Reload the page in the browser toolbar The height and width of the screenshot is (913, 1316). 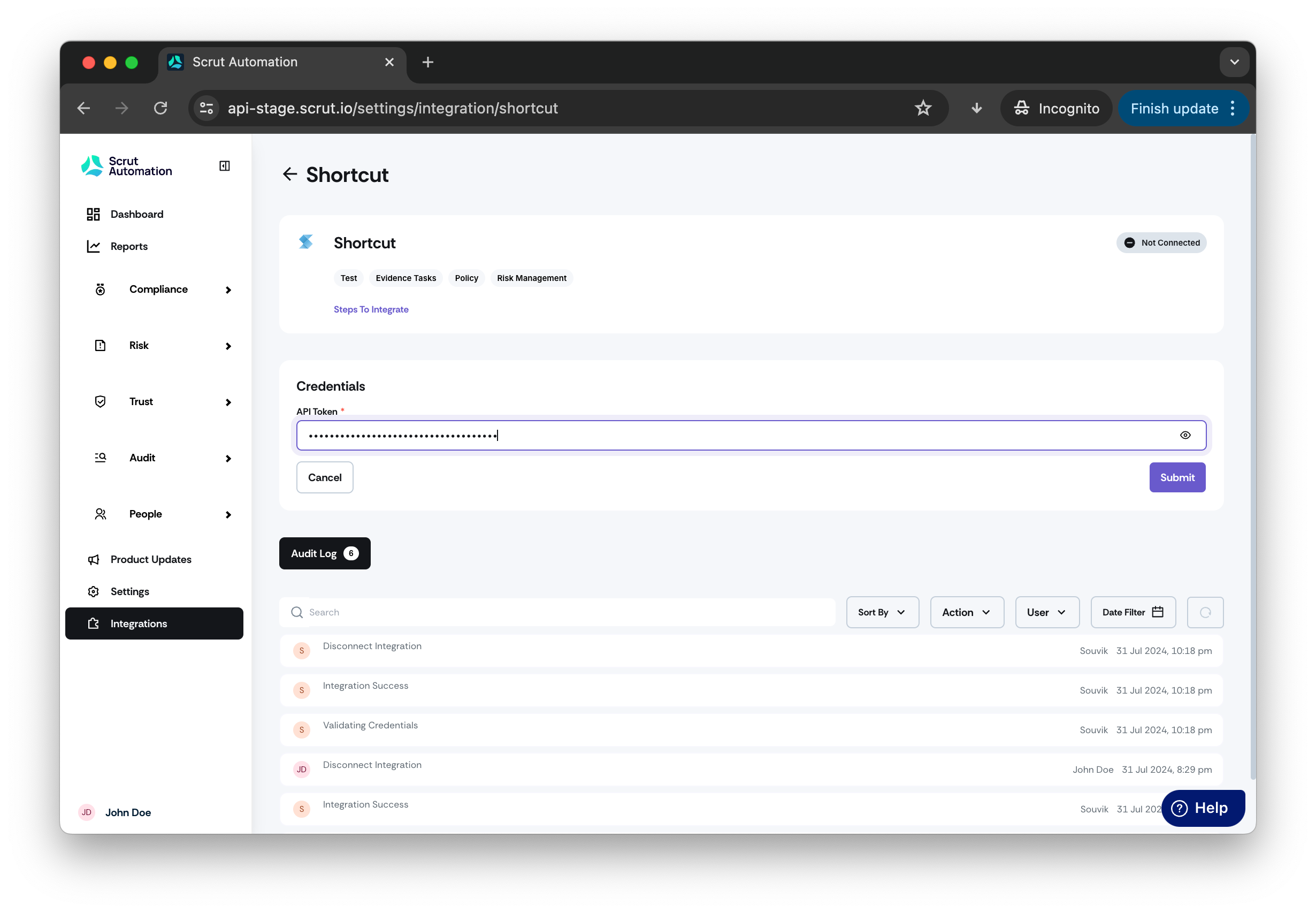(160, 108)
